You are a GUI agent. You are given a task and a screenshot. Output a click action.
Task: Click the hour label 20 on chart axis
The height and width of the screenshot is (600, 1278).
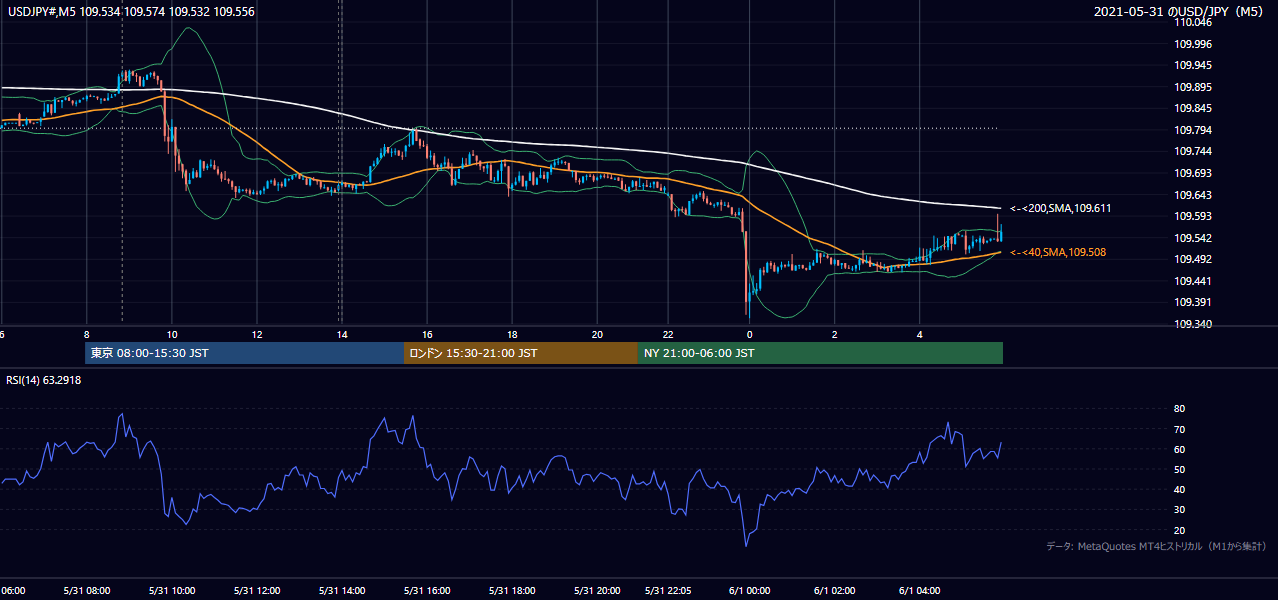(597, 334)
